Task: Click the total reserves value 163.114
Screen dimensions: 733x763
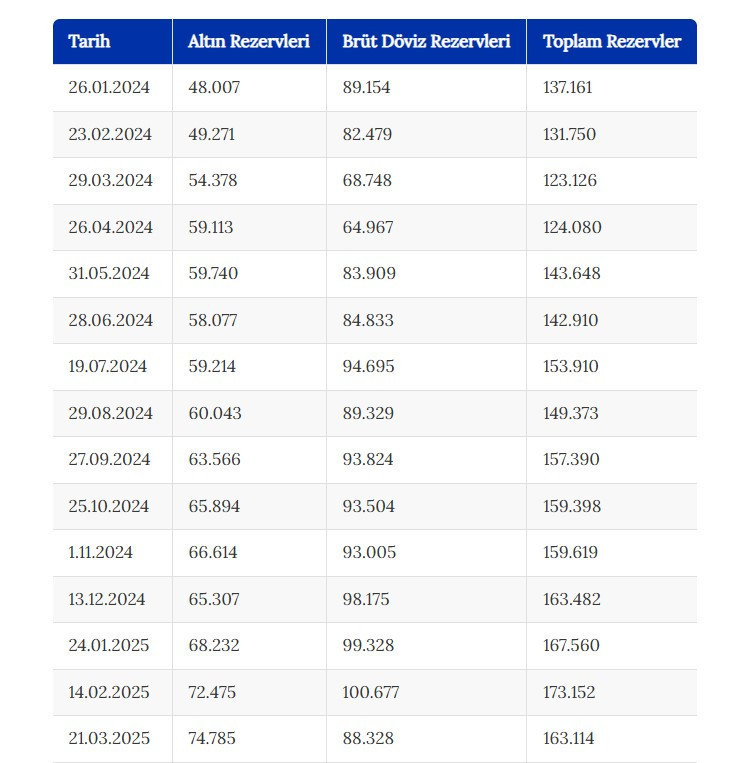Action: coord(568,739)
